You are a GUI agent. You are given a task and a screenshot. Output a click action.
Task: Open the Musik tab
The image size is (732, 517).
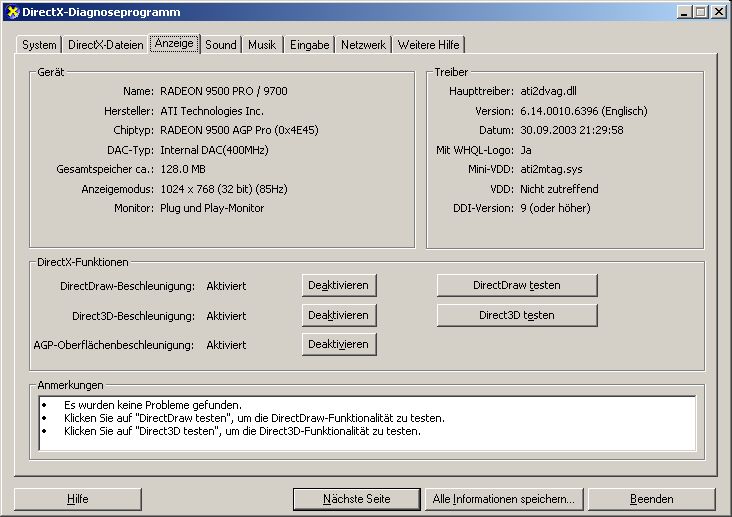click(262, 45)
